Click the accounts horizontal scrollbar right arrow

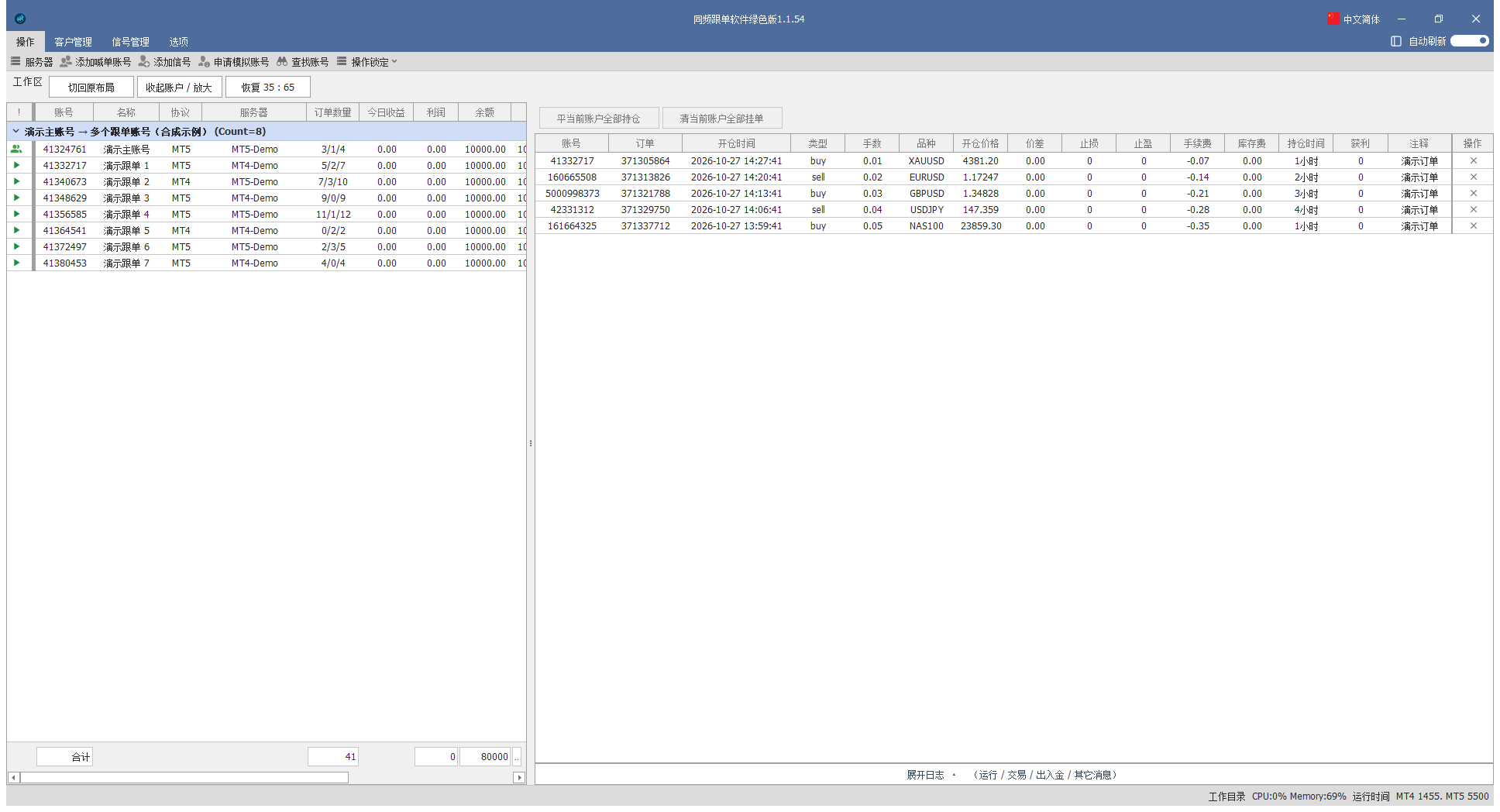(519, 777)
